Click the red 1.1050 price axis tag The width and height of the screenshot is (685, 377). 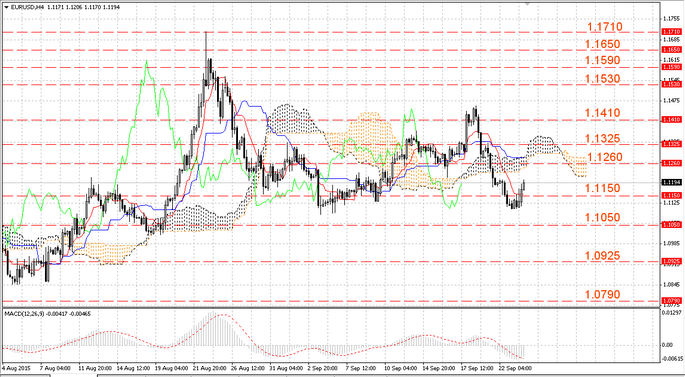coord(671,225)
